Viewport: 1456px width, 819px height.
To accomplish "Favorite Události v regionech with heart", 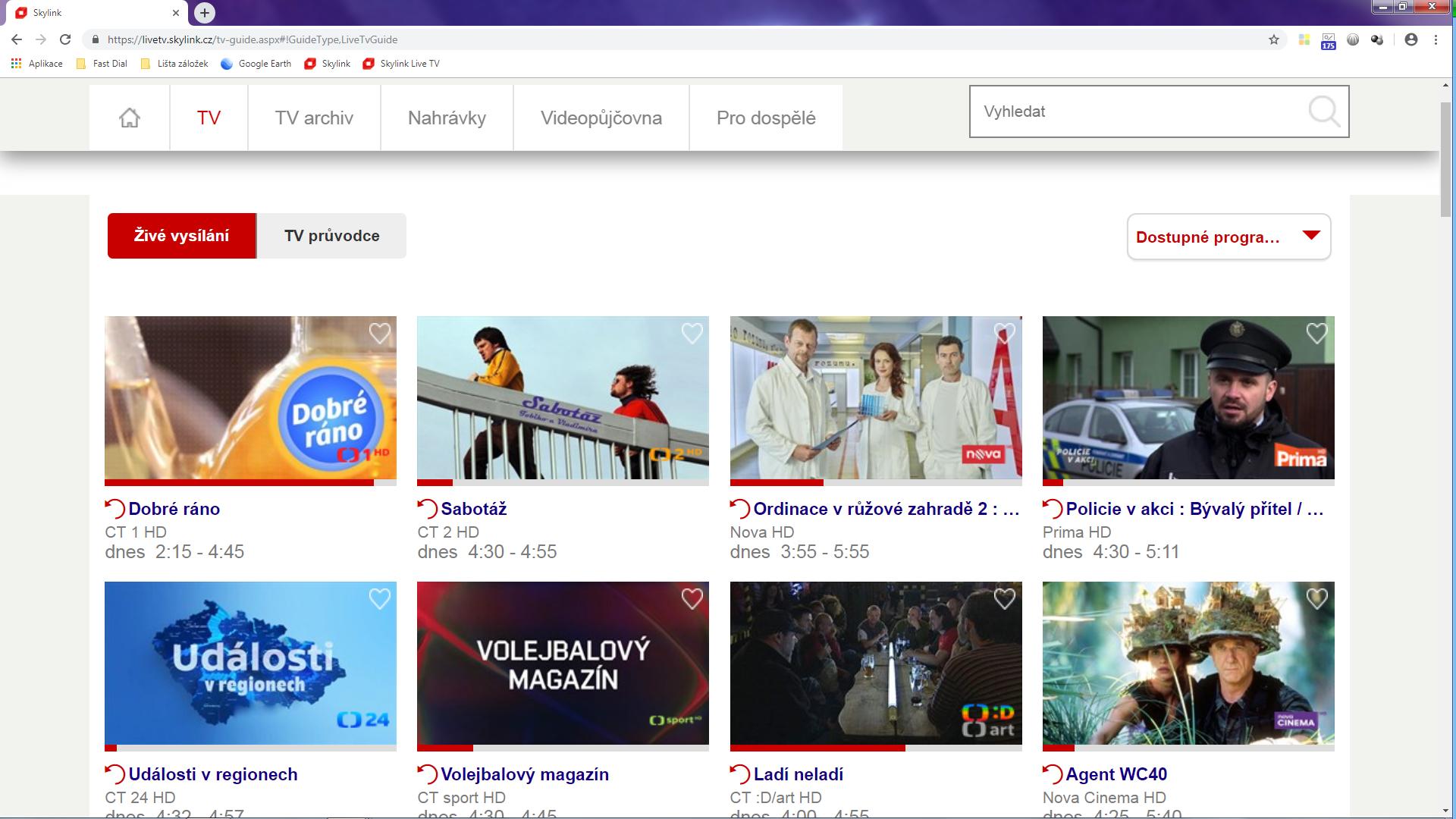I will point(380,598).
